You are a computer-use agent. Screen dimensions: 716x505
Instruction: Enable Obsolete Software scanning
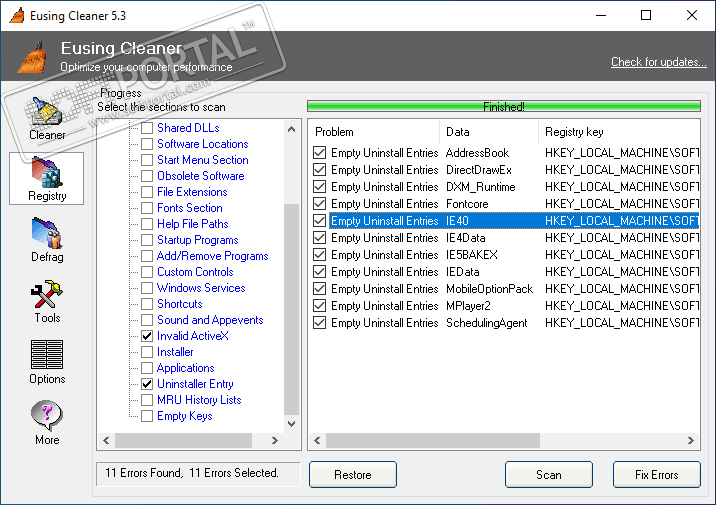147,176
